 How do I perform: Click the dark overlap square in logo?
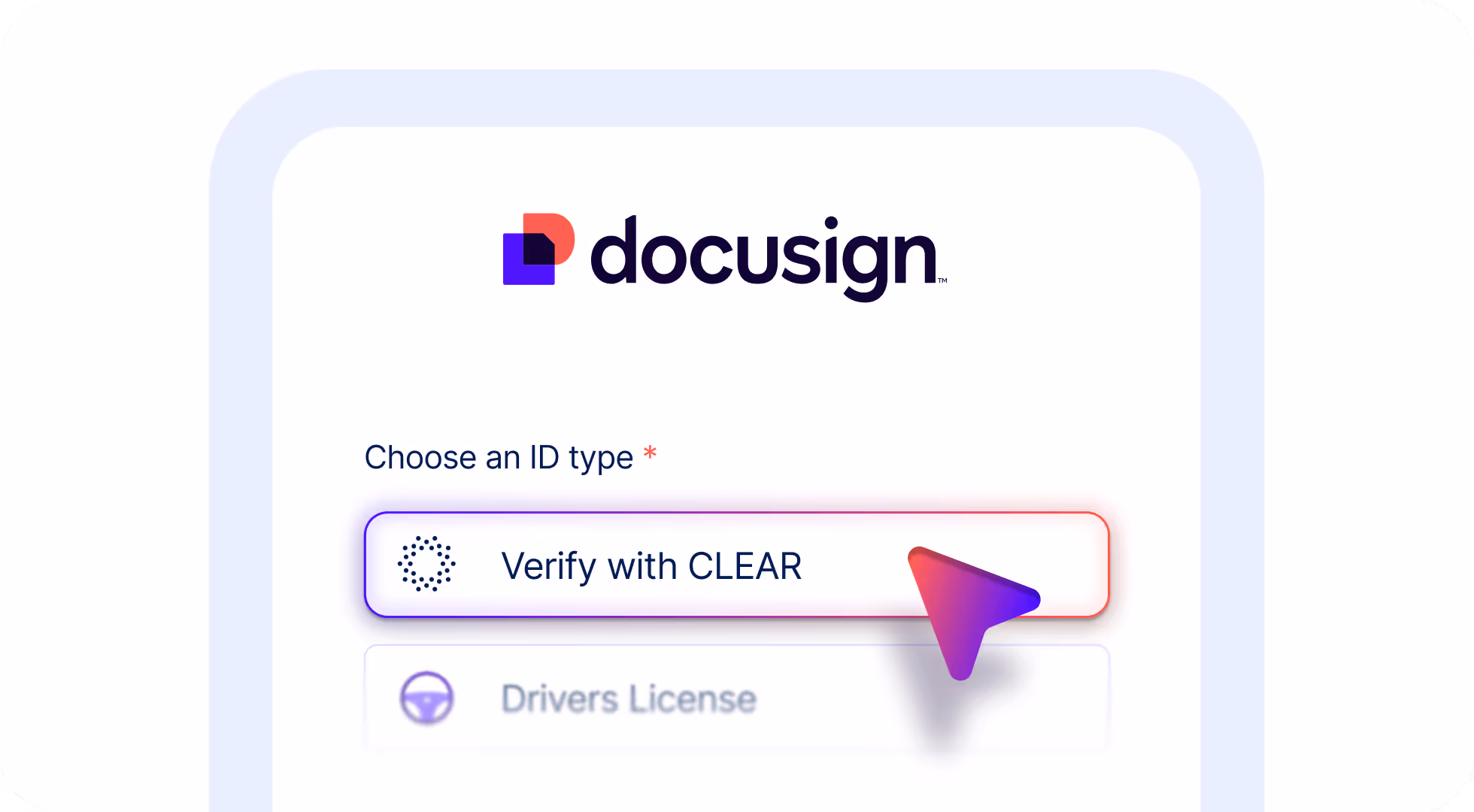tap(538, 249)
